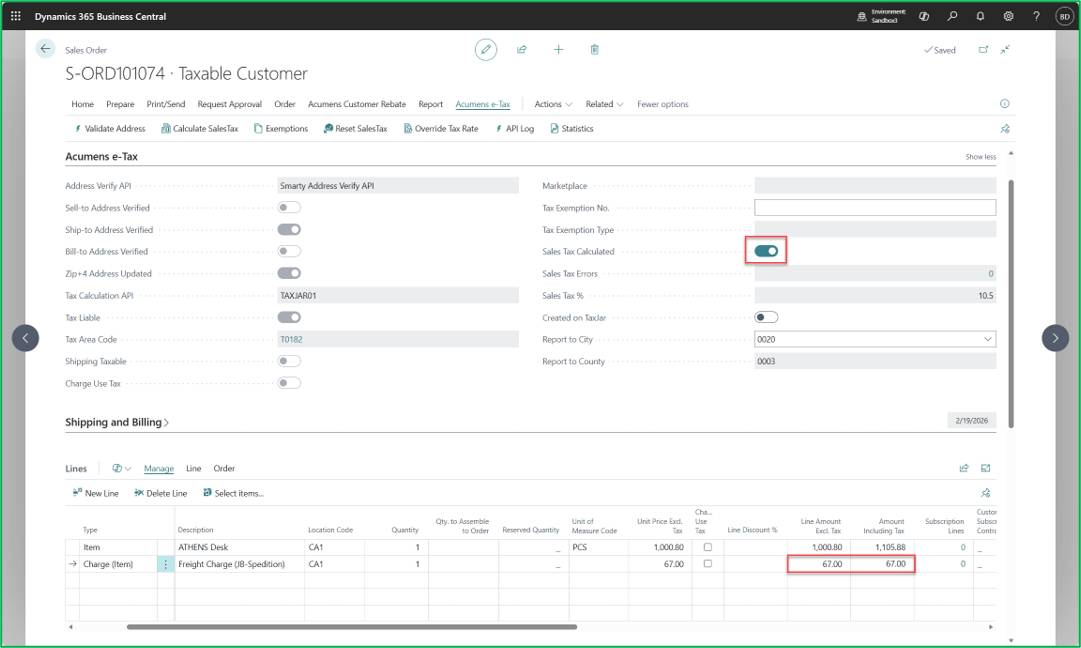Open the search magnifier in top bar
The image size is (1081, 648).
pyautogui.click(x=952, y=16)
